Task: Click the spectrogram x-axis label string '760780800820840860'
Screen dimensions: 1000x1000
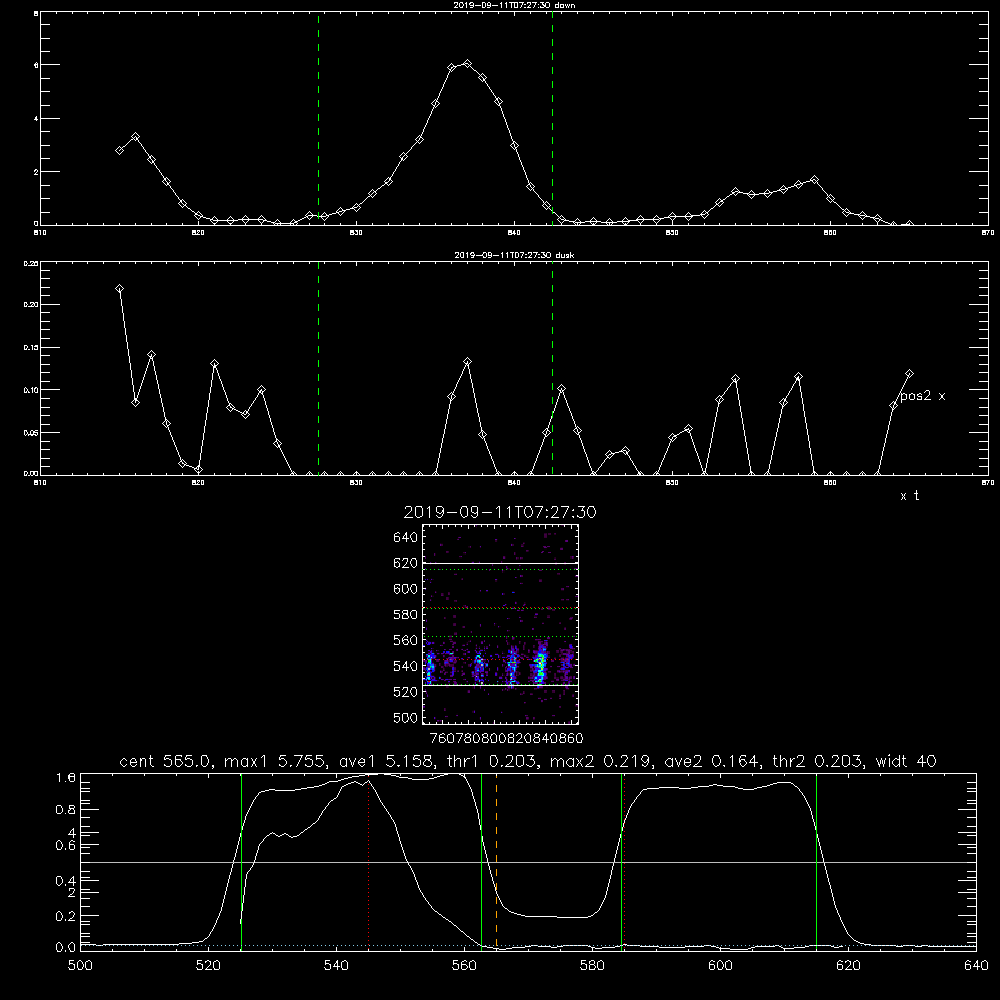Action: [506, 738]
